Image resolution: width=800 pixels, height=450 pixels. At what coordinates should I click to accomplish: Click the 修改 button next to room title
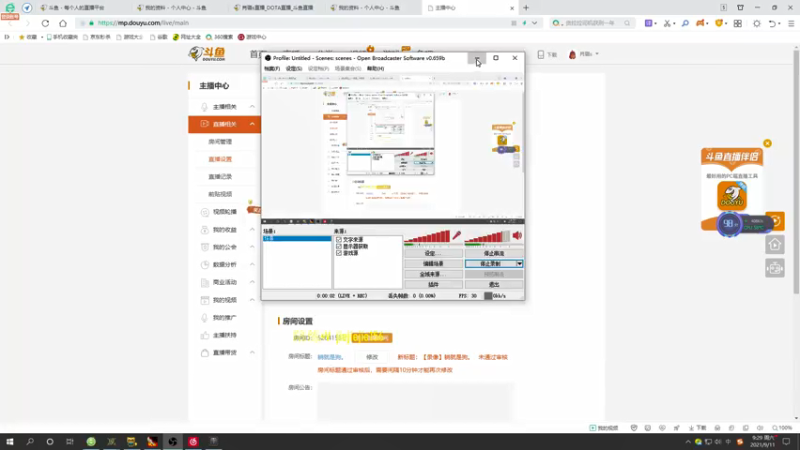tap(372, 357)
